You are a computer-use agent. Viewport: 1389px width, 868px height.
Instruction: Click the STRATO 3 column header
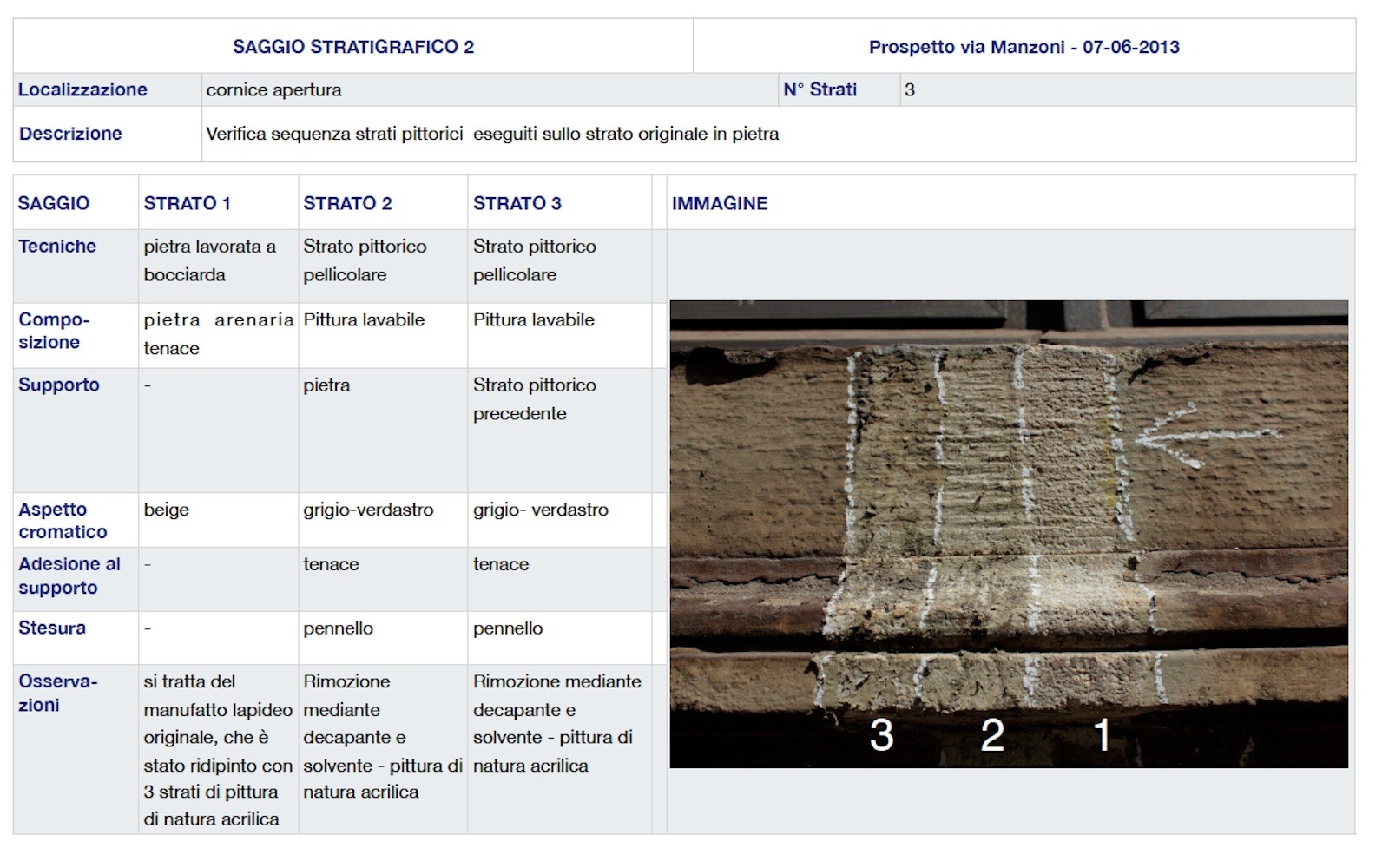tap(517, 203)
